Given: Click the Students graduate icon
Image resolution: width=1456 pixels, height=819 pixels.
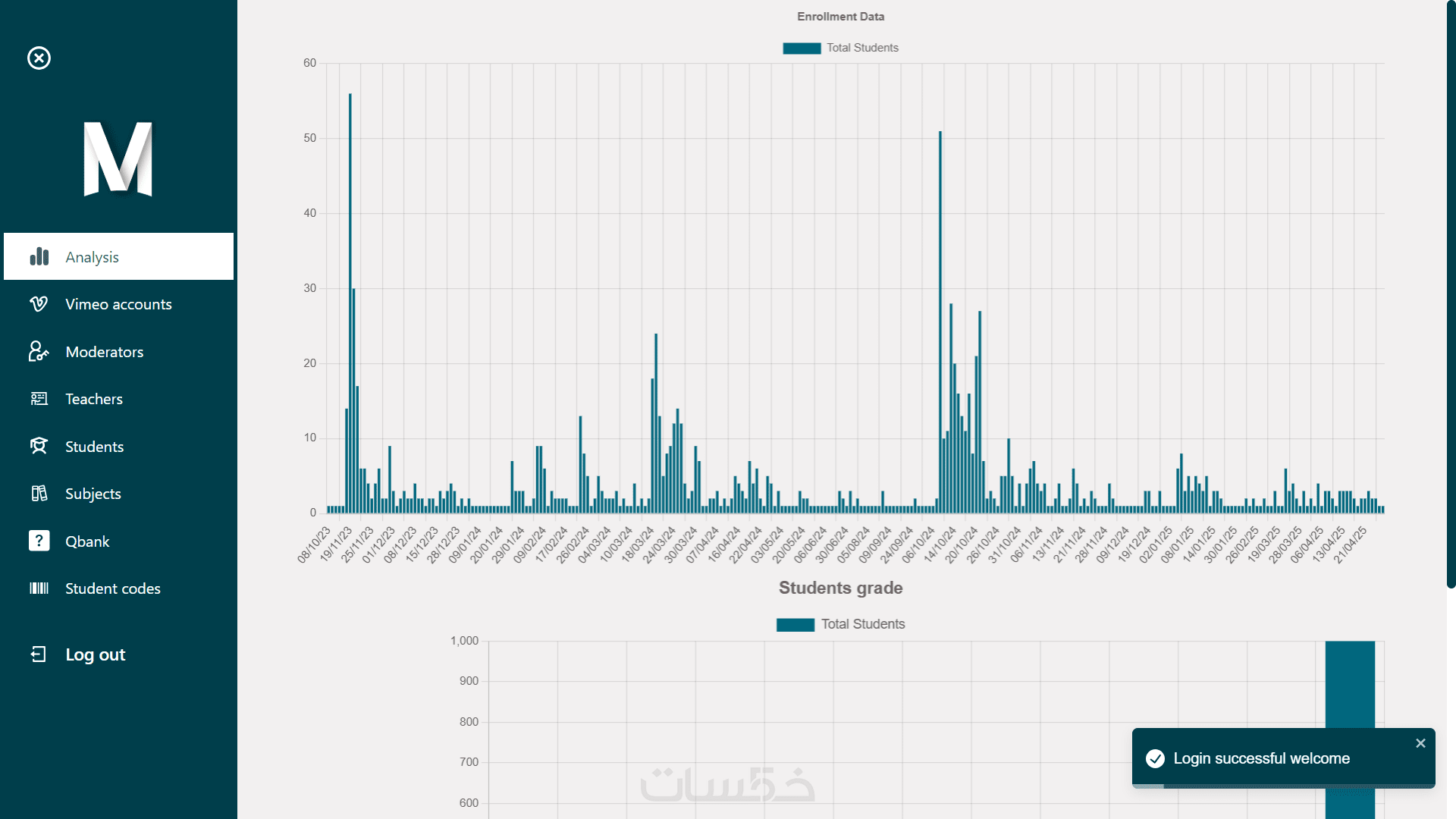Looking at the screenshot, I should (39, 447).
